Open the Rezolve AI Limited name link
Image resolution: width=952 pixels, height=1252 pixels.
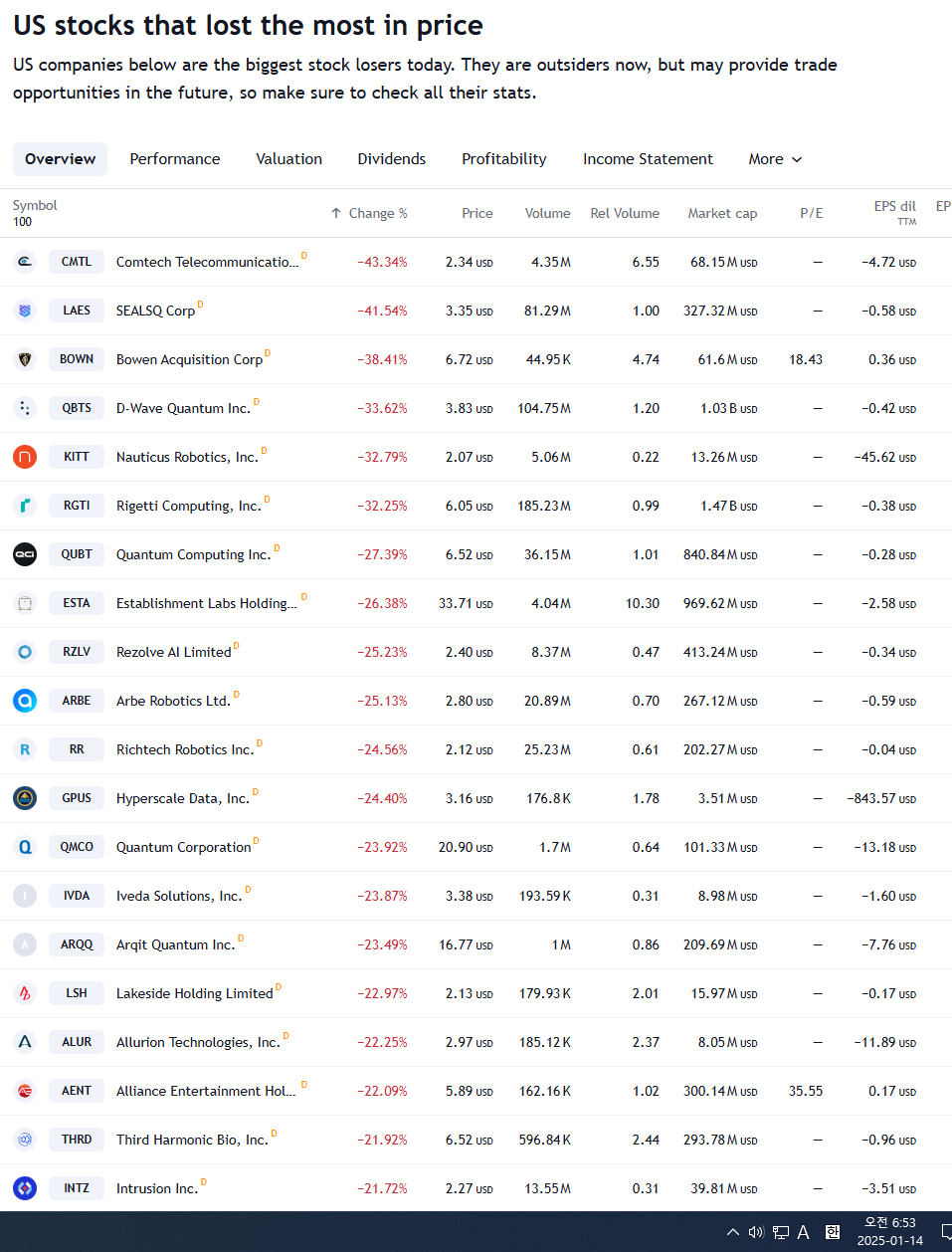[174, 653]
